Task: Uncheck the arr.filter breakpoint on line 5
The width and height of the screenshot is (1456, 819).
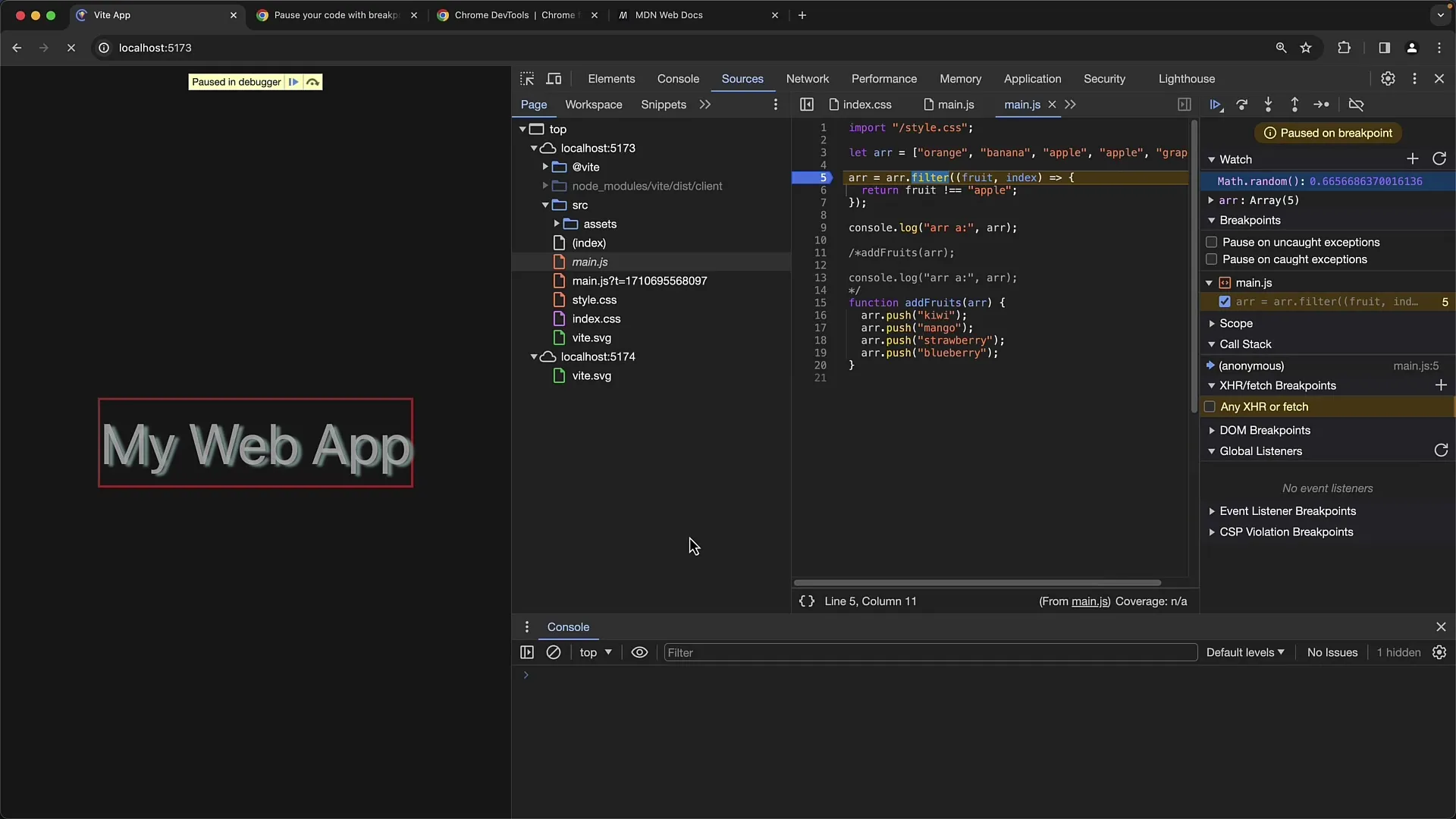Action: (1225, 302)
